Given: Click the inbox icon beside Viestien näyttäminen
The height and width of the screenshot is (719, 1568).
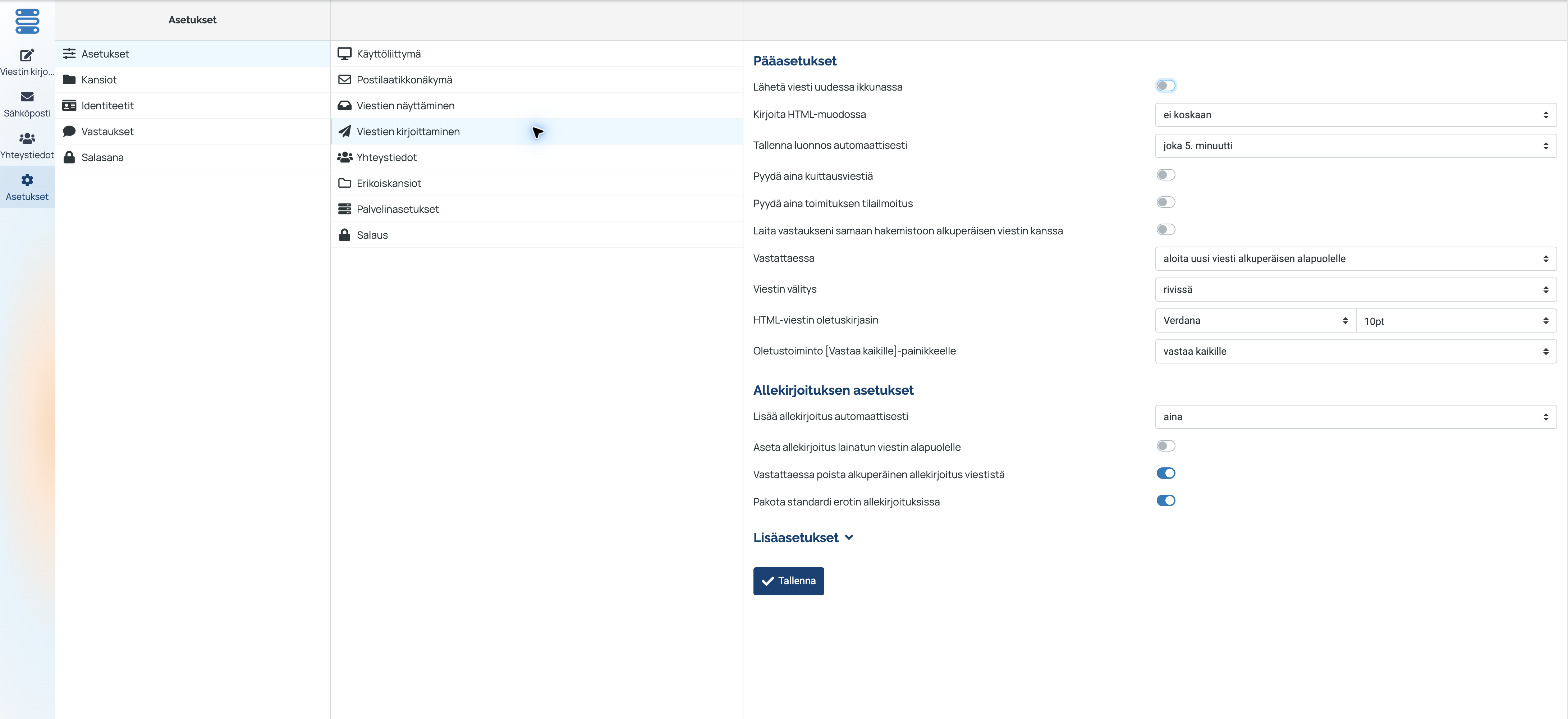Looking at the screenshot, I should point(344,105).
